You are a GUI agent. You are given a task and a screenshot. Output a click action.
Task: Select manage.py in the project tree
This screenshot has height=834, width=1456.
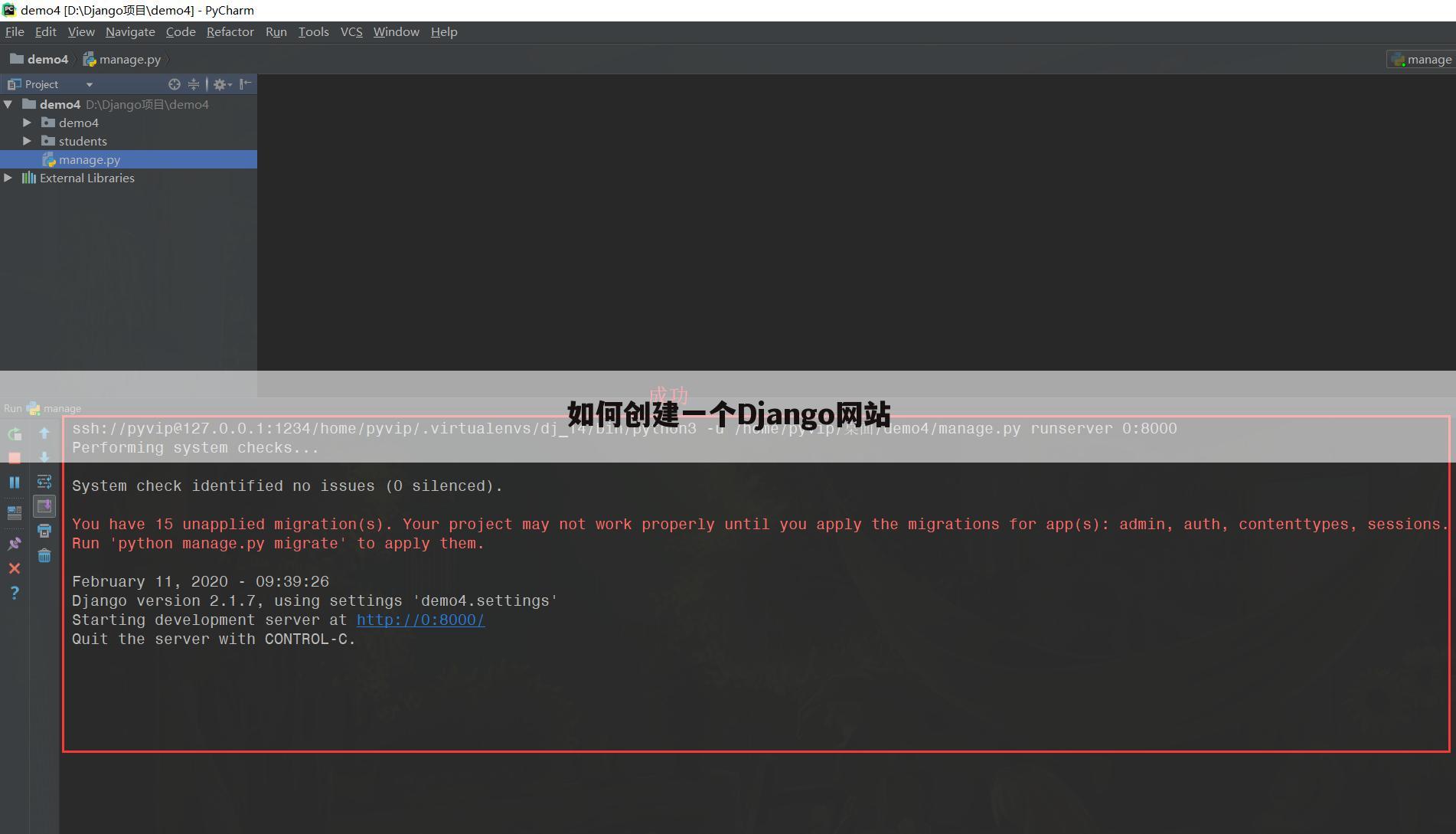pos(90,159)
